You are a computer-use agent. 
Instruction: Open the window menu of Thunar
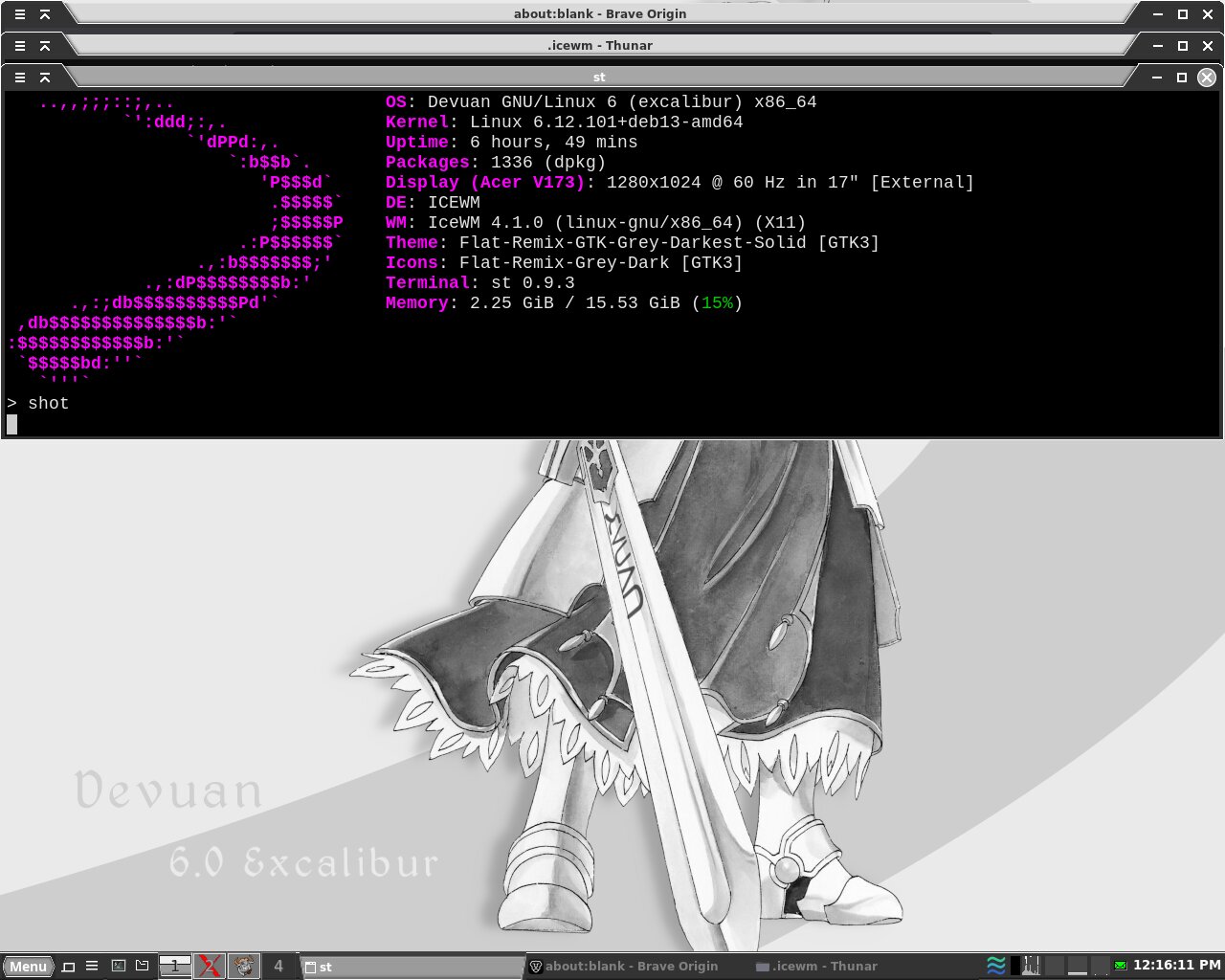pyautogui.click(x=20, y=46)
